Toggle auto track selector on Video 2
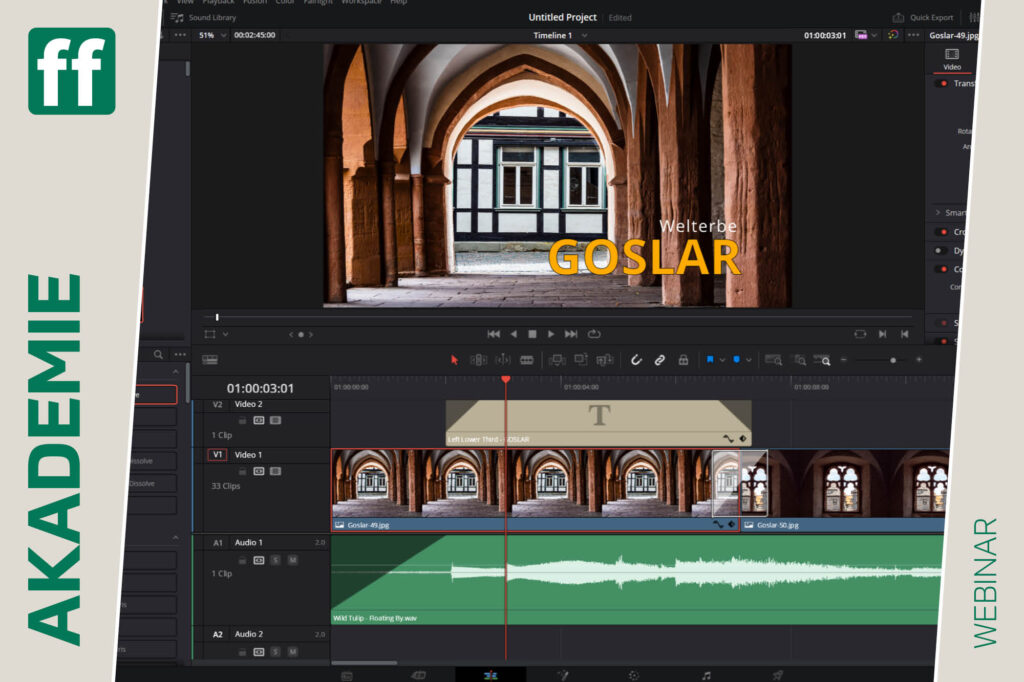 [259, 421]
